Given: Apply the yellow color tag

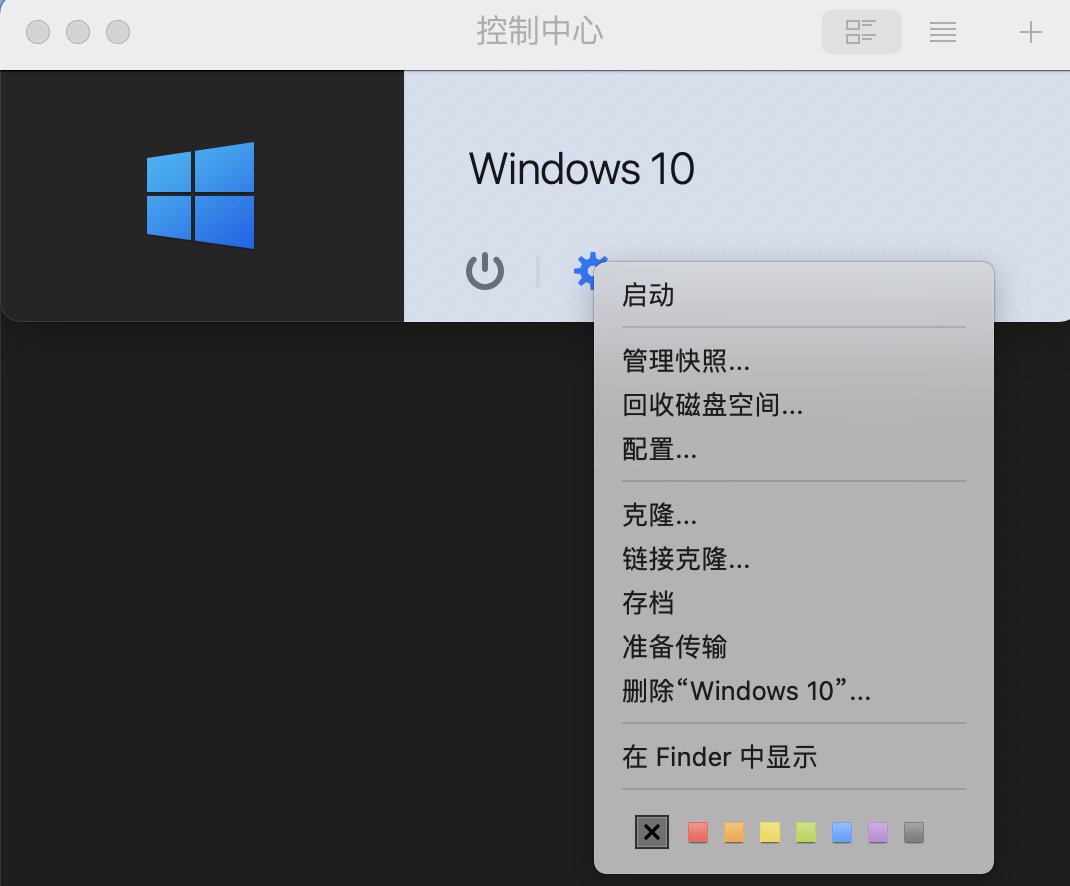Looking at the screenshot, I should tap(770, 832).
